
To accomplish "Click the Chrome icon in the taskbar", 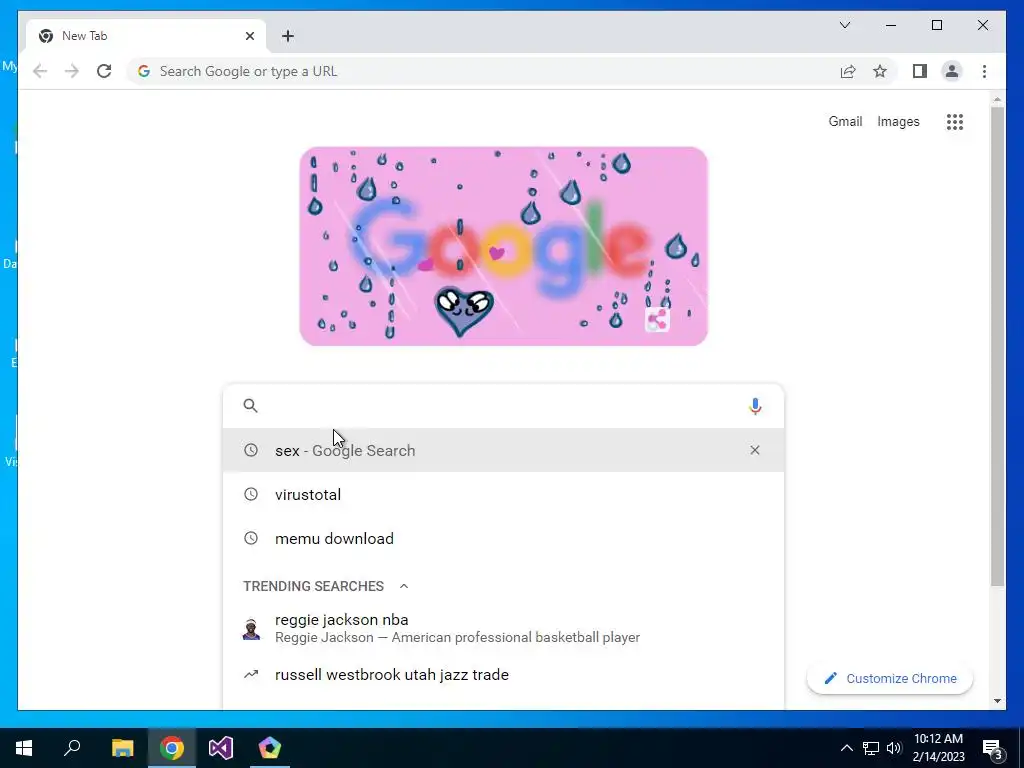I will [172, 748].
